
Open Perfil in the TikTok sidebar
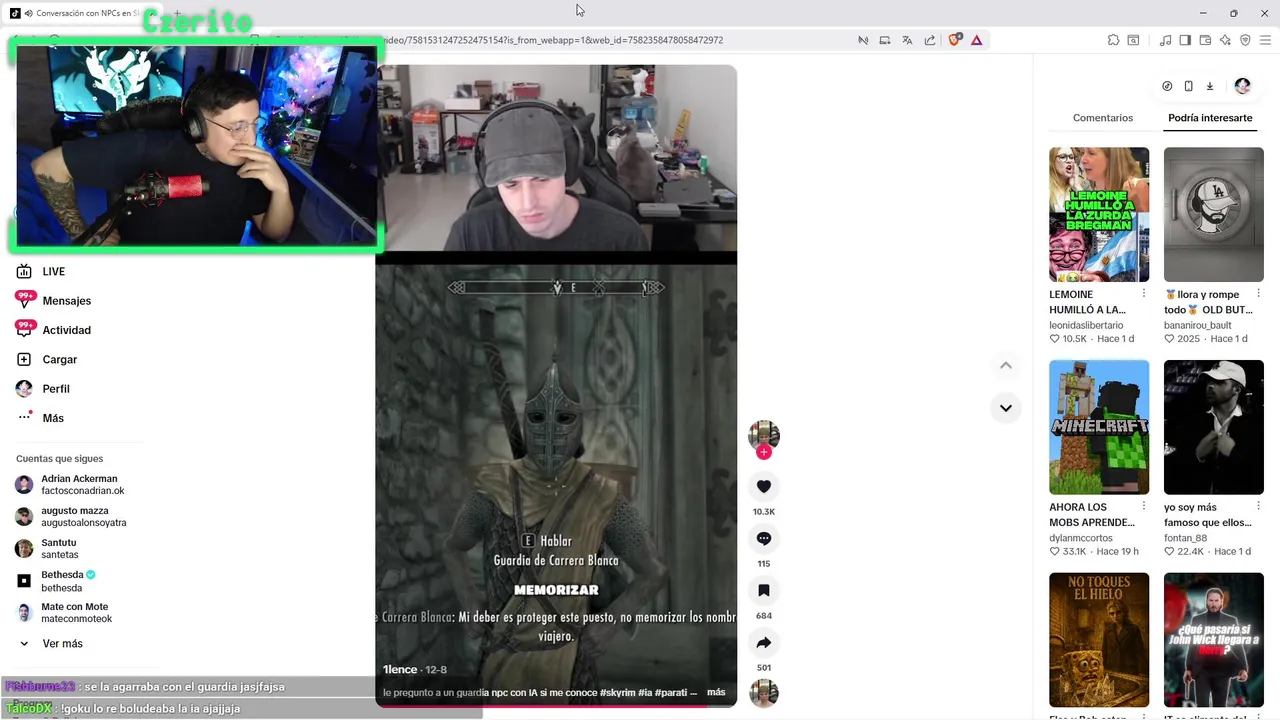(56, 389)
